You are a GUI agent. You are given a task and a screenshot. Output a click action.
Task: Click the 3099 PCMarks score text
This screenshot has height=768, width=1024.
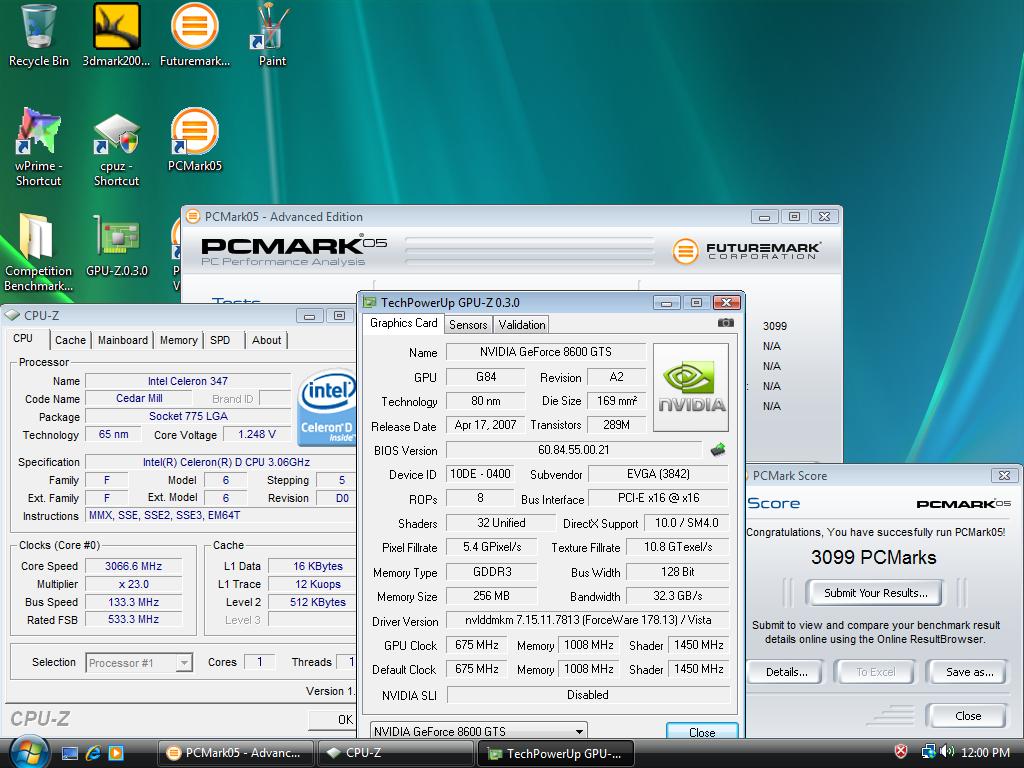873,557
